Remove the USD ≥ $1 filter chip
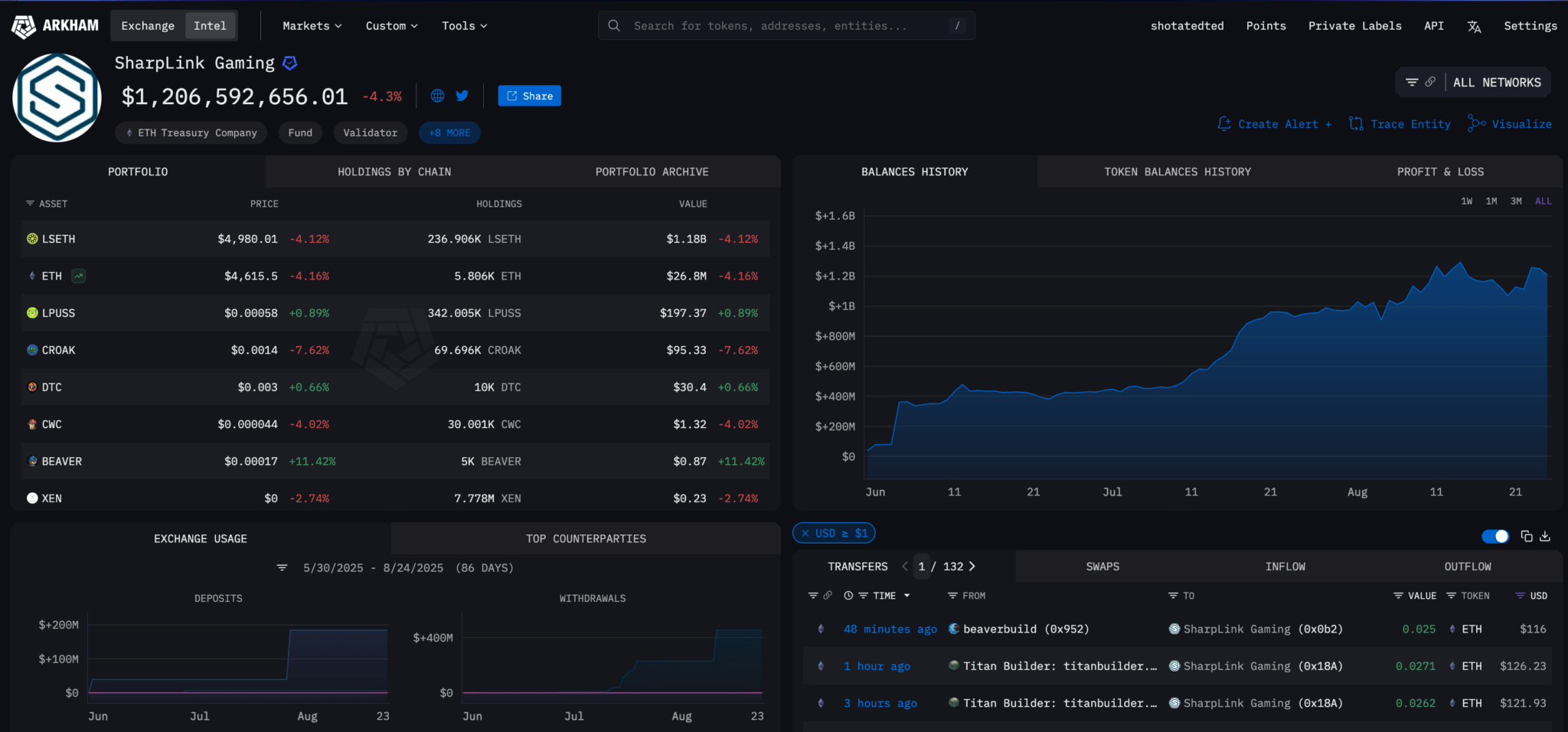 click(805, 533)
